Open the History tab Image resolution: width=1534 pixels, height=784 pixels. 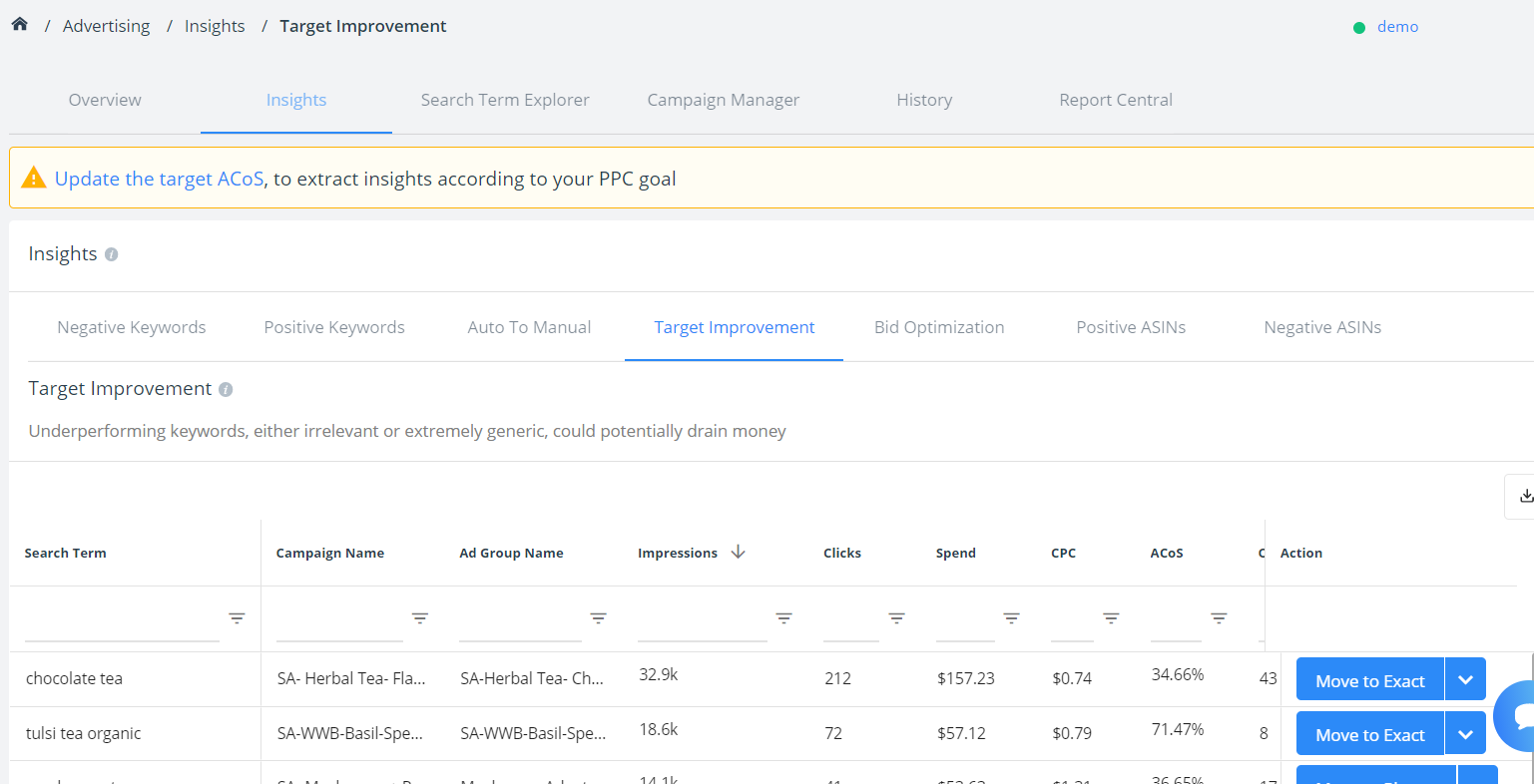924,100
